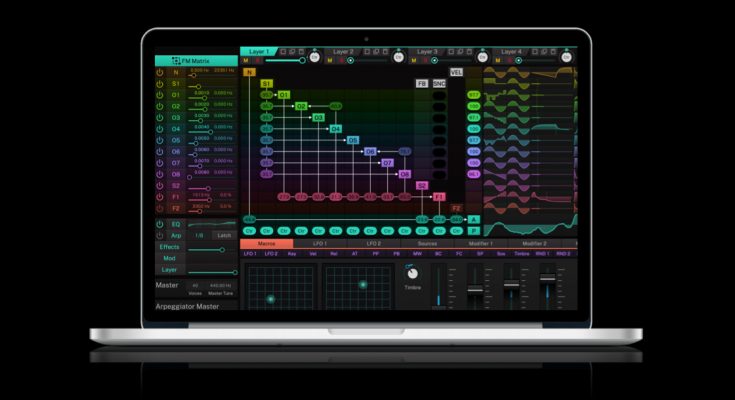Toggle power for operator O1
This screenshot has width=735, height=400.
click(160, 95)
